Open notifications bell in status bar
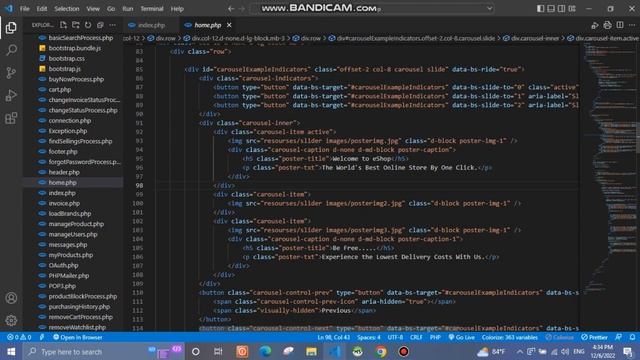The height and width of the screenshot is (360, 640). coord(632,337)
